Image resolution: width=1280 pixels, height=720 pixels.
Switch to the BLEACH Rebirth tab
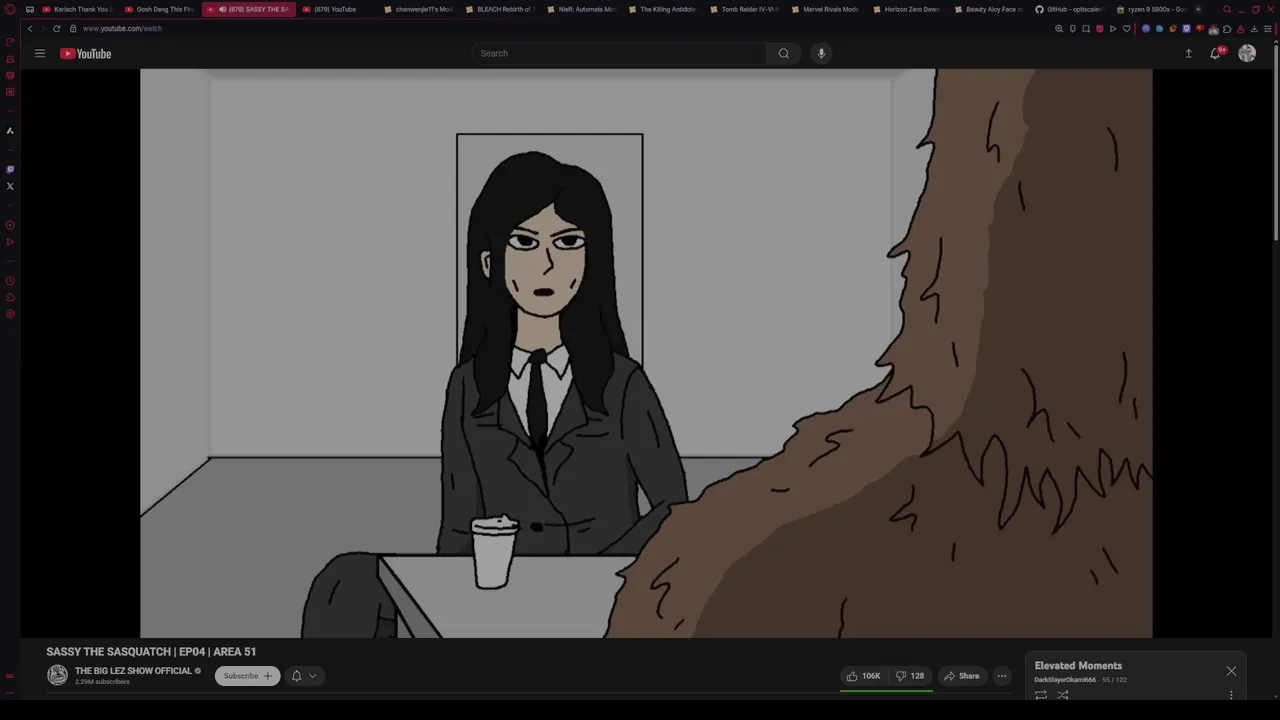pyautogui.click(x=500, y=9)
